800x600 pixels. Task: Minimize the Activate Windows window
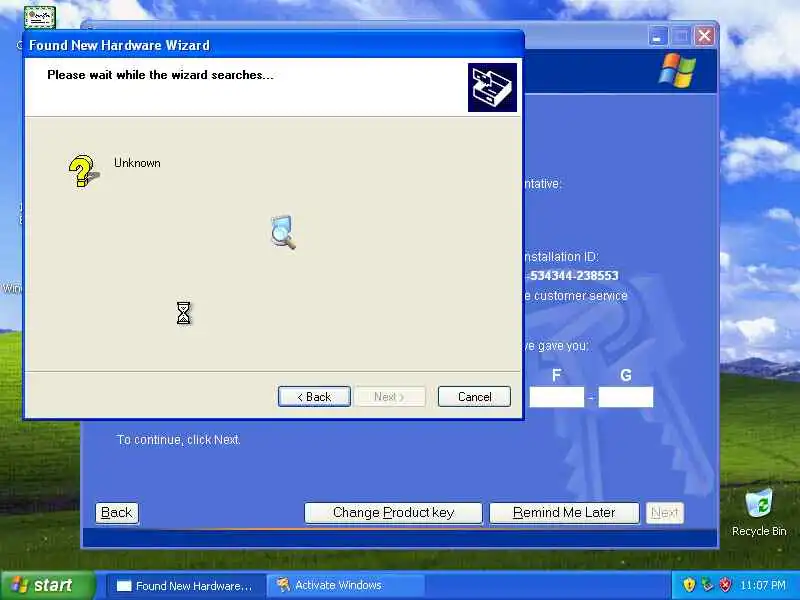(x=658, y=36)
